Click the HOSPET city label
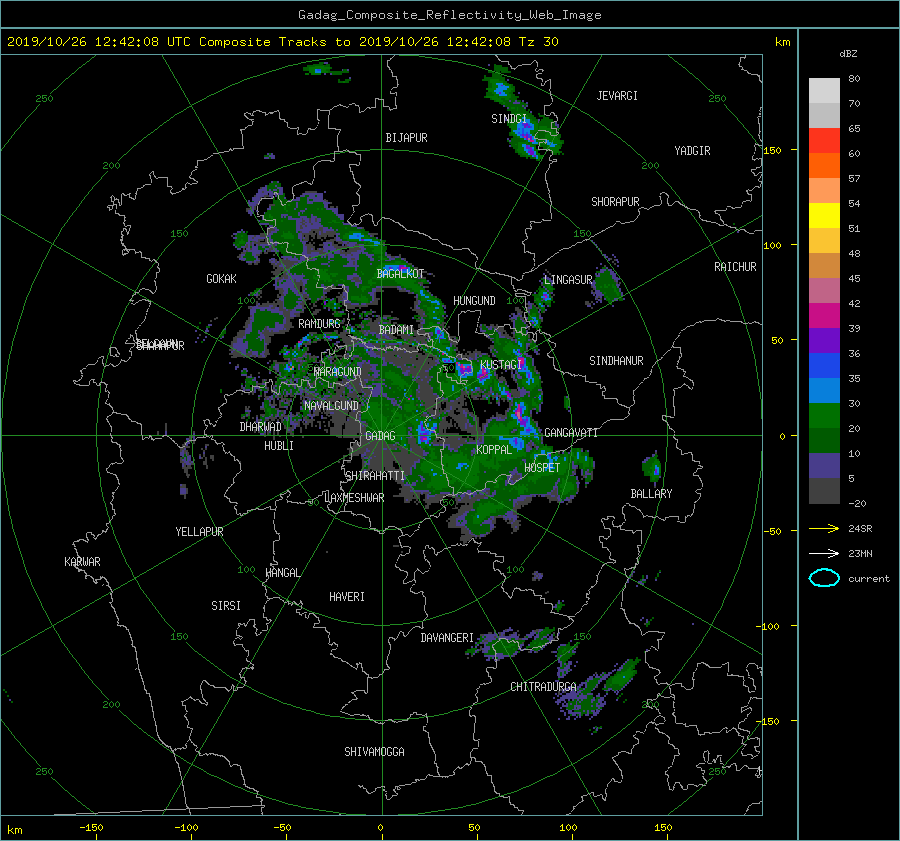Screen dimensions: 900x841 (542, 468)
